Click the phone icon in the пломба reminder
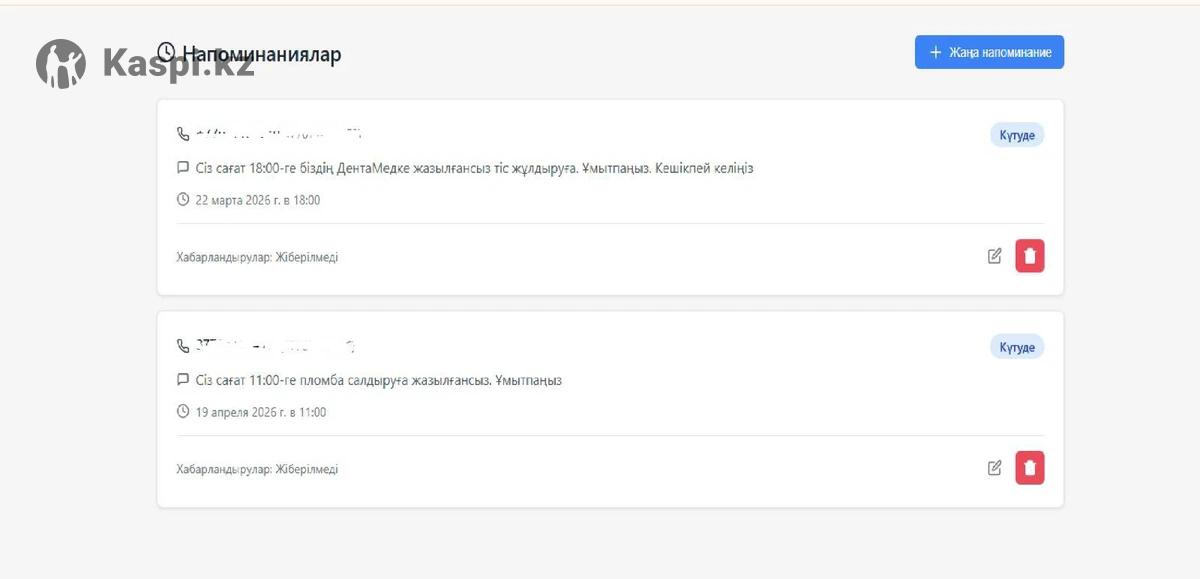1200x579 pixels. tap(183, 346)
